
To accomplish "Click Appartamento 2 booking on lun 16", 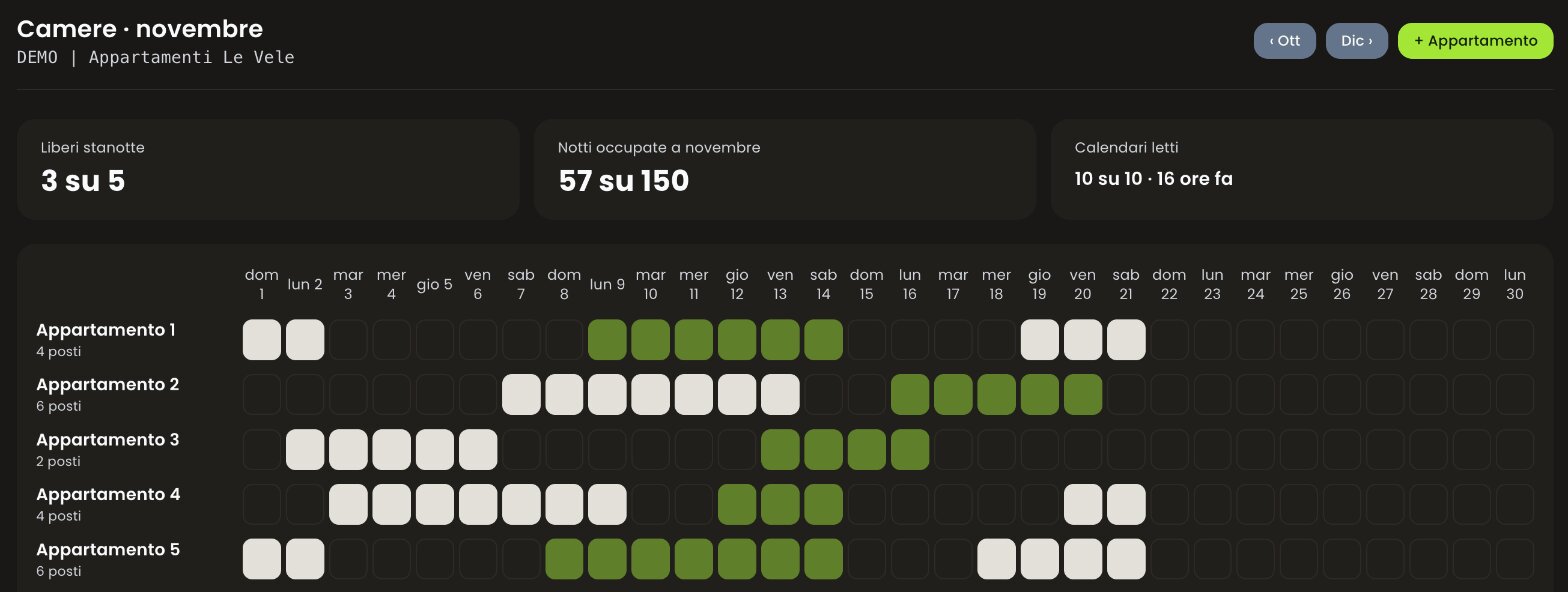I will pos(910,394).
